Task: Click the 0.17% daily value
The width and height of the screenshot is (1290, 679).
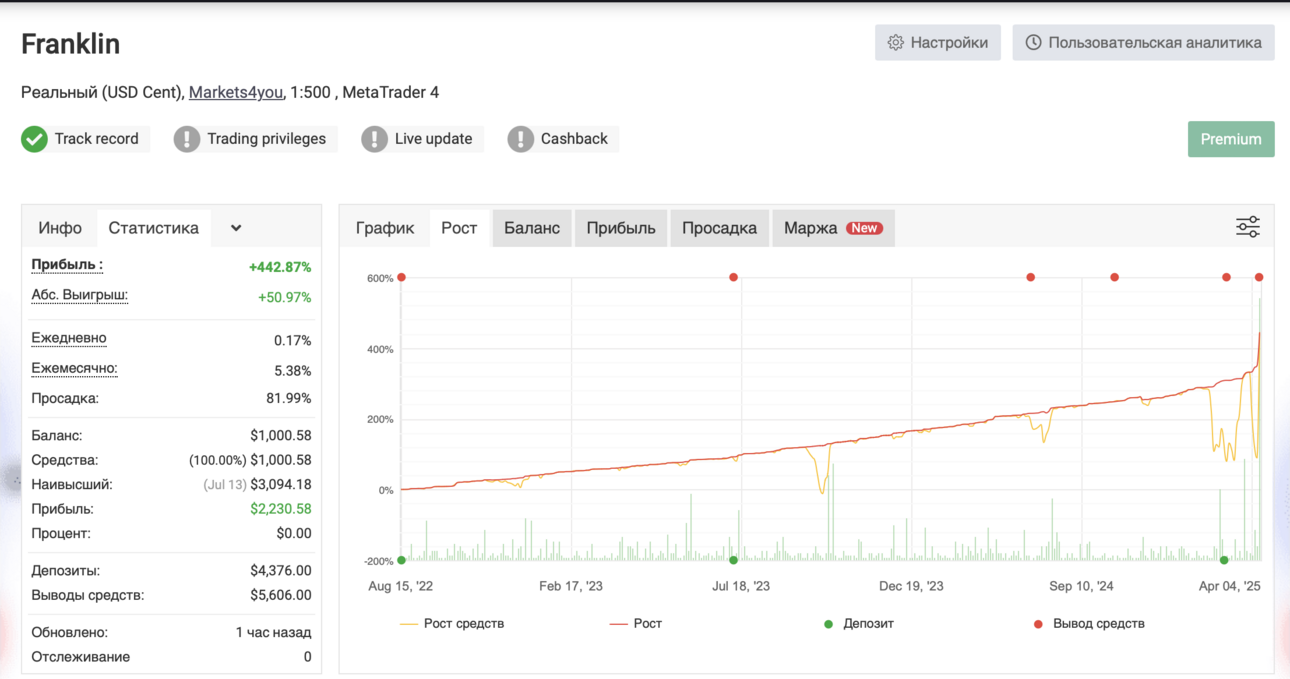Action: (x=292, y=340)
